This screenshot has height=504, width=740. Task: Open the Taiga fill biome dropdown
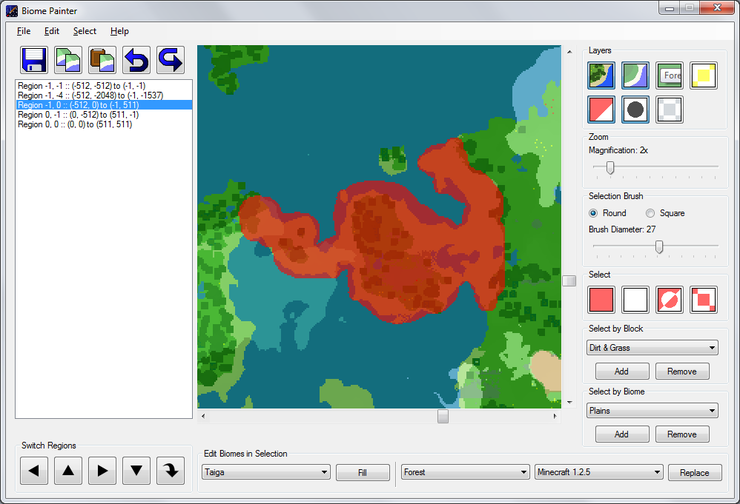pos(266,472)
